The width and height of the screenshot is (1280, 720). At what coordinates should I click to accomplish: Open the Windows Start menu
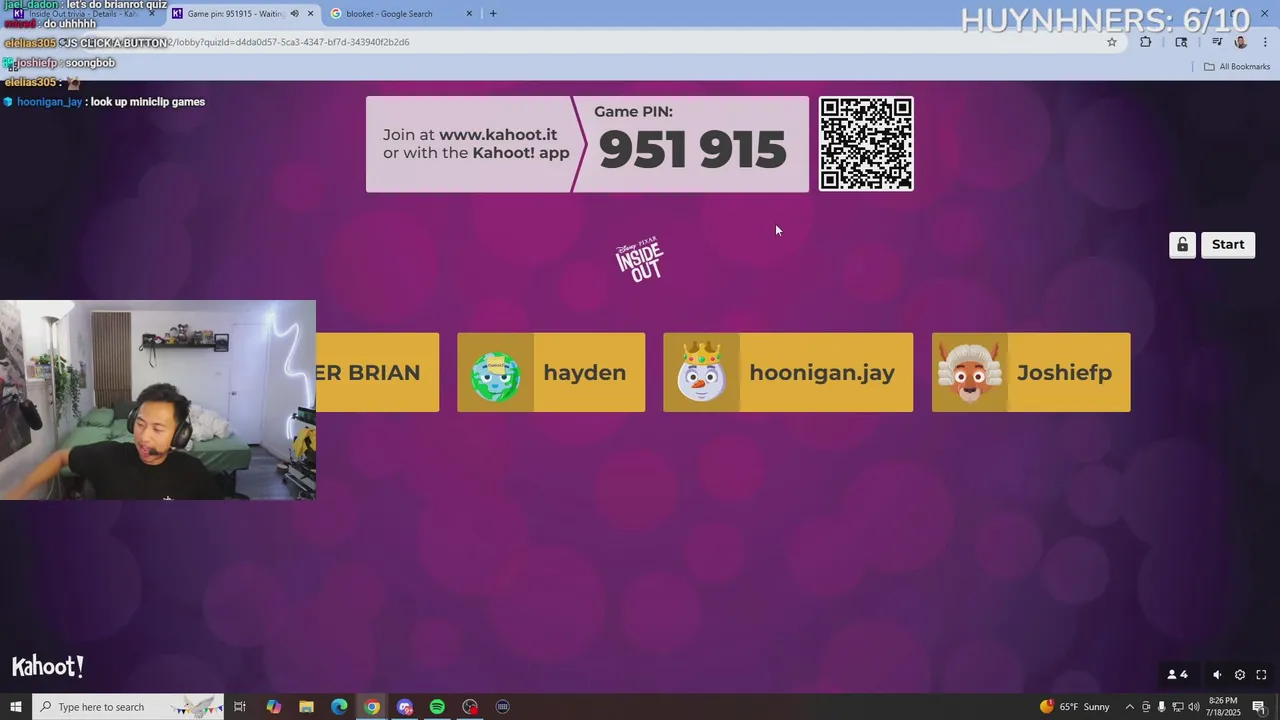(x=16, y=707)
